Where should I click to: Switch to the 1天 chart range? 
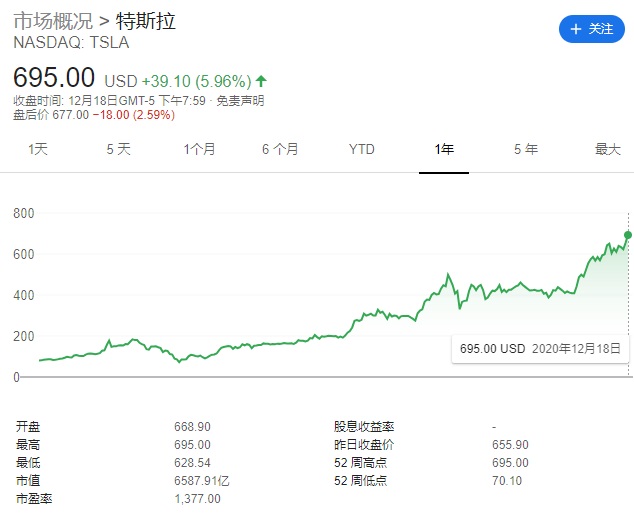[x=38, y=149]
